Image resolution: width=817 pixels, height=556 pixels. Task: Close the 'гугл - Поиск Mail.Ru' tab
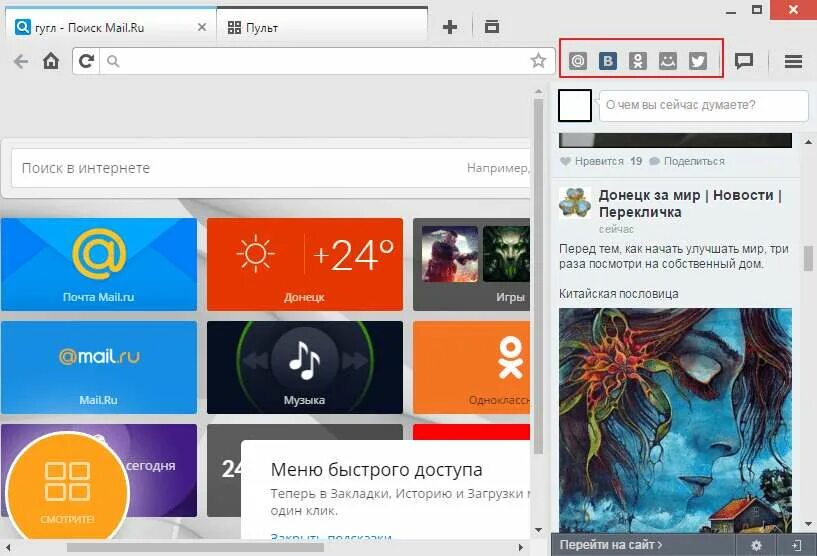click(x=202, y=27)
